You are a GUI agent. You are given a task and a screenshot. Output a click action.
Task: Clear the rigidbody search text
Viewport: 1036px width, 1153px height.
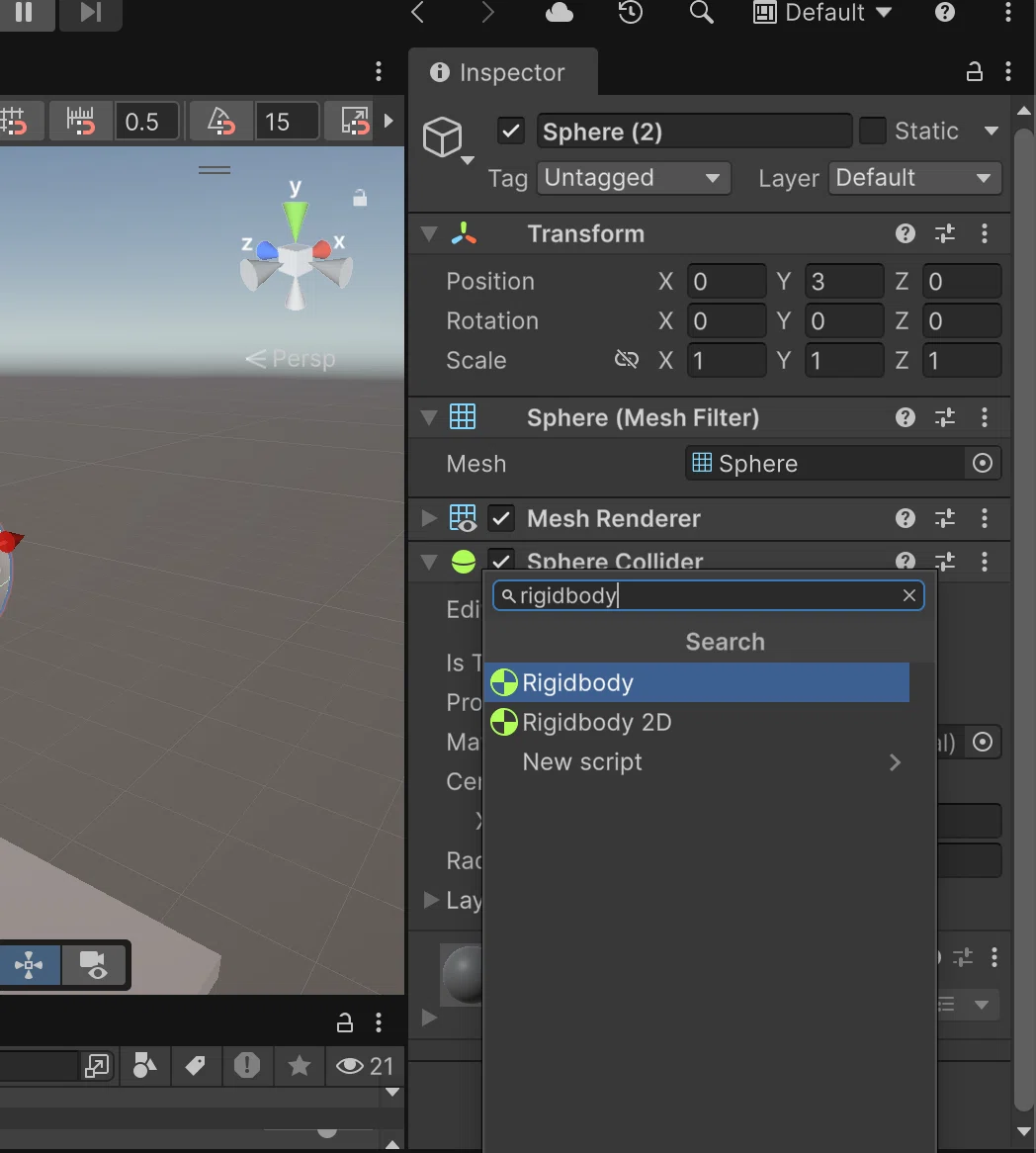pyautogui.click(x=908, y=595)
